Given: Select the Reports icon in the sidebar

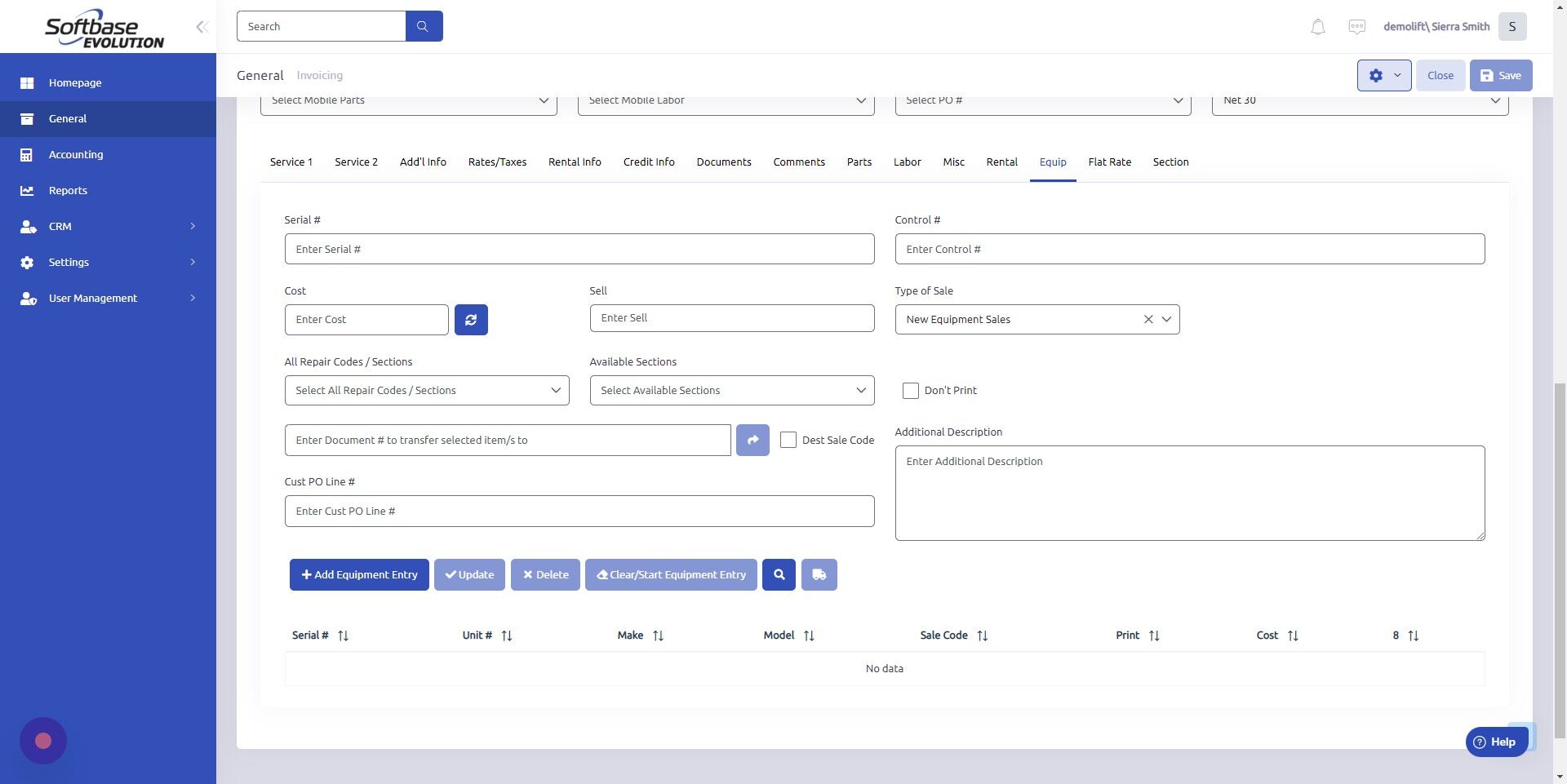Looking at the screenshot, I should 27,190.
